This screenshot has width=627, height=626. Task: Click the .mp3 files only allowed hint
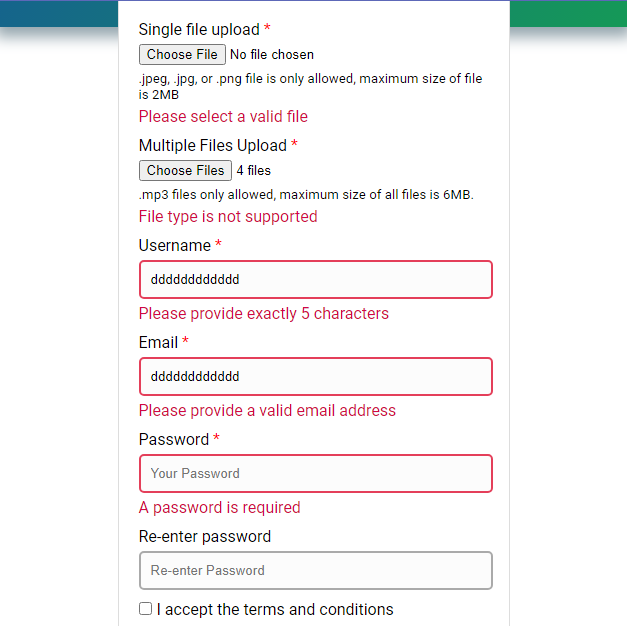(x=306, y=195)
